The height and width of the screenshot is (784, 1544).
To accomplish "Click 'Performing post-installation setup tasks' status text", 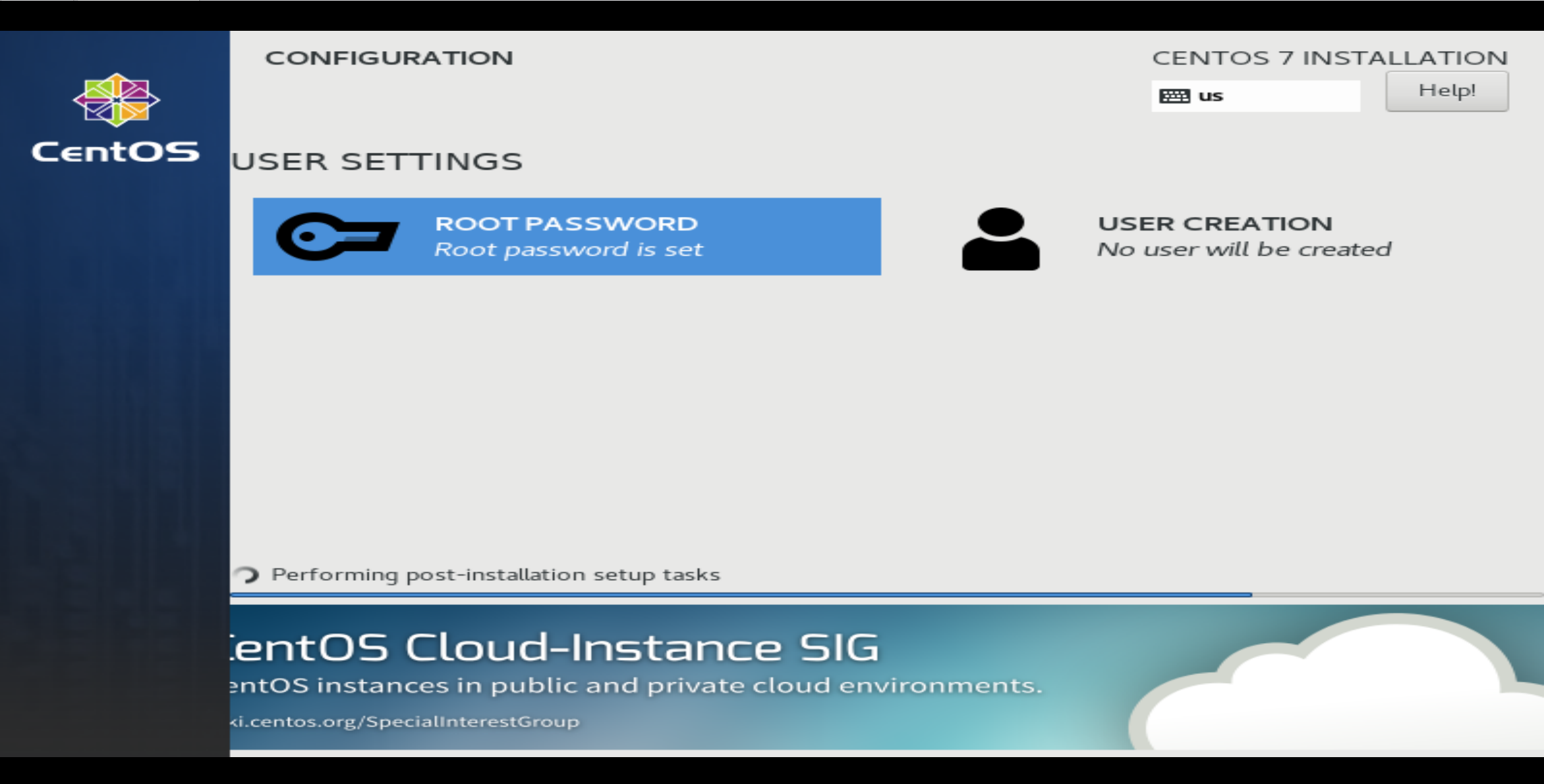I will click(x=496, y=575).
